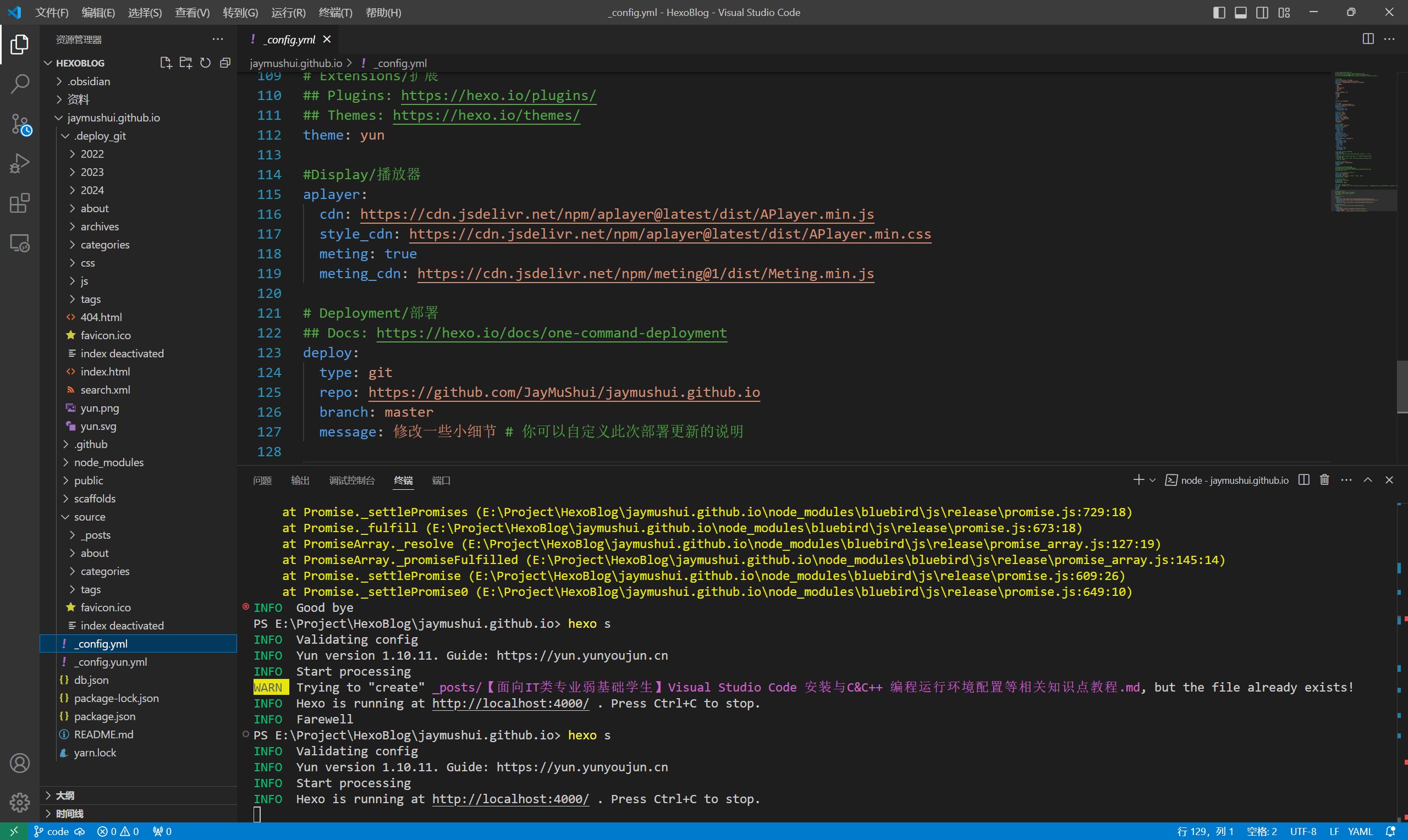
Task: Open the 查看(V) menu
Action: pyautogui.click(x=192, y=13)
